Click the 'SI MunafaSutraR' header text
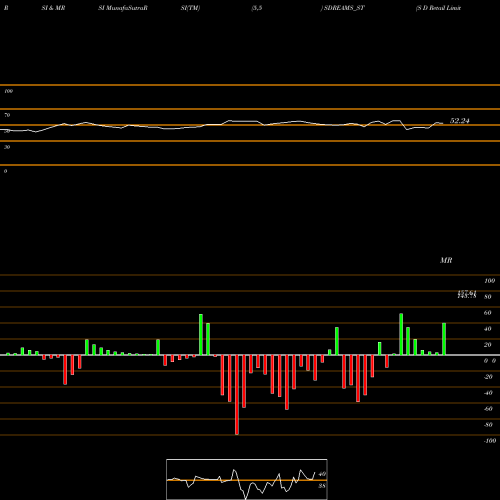This screenshot has height=500, width=500. pos(123,8)
